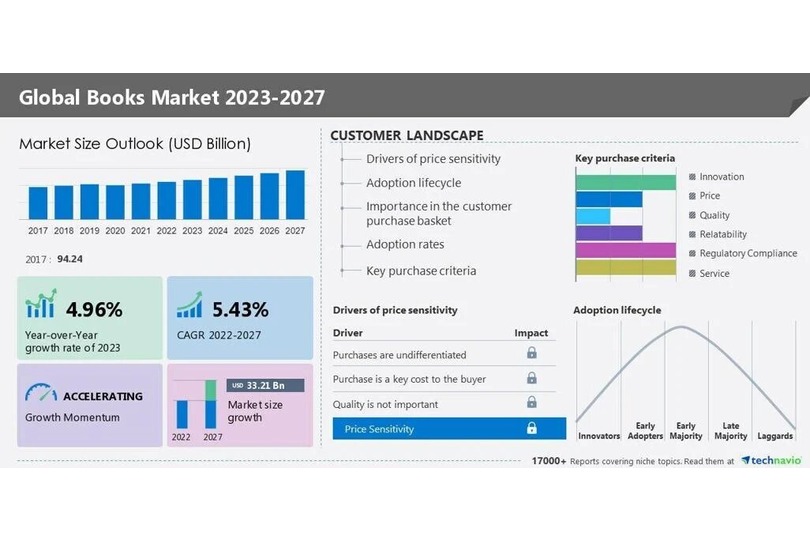Viewport: 810px width, 540px height.
Task: Click 'Market Size Outlook (USD Billion)' heading
Action: coord(135,144)
